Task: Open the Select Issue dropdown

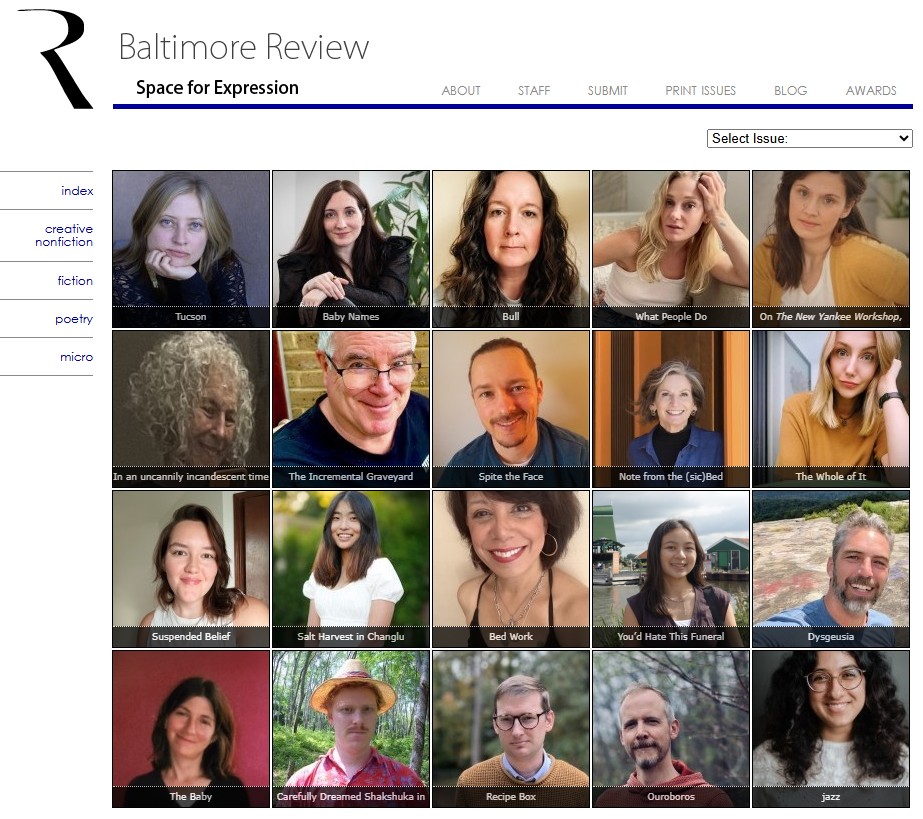Action: point(809,139)
